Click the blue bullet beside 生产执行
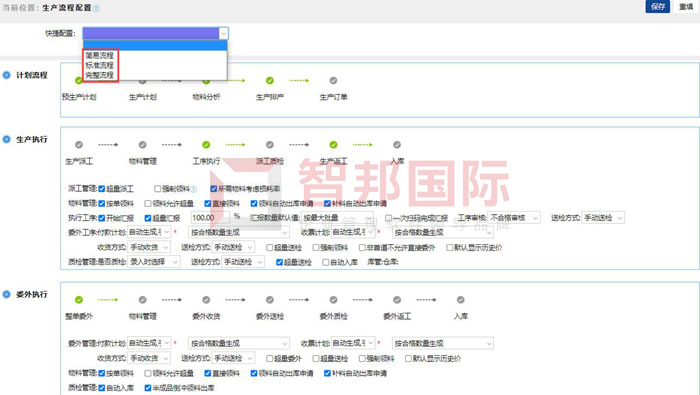 [6, 139]
